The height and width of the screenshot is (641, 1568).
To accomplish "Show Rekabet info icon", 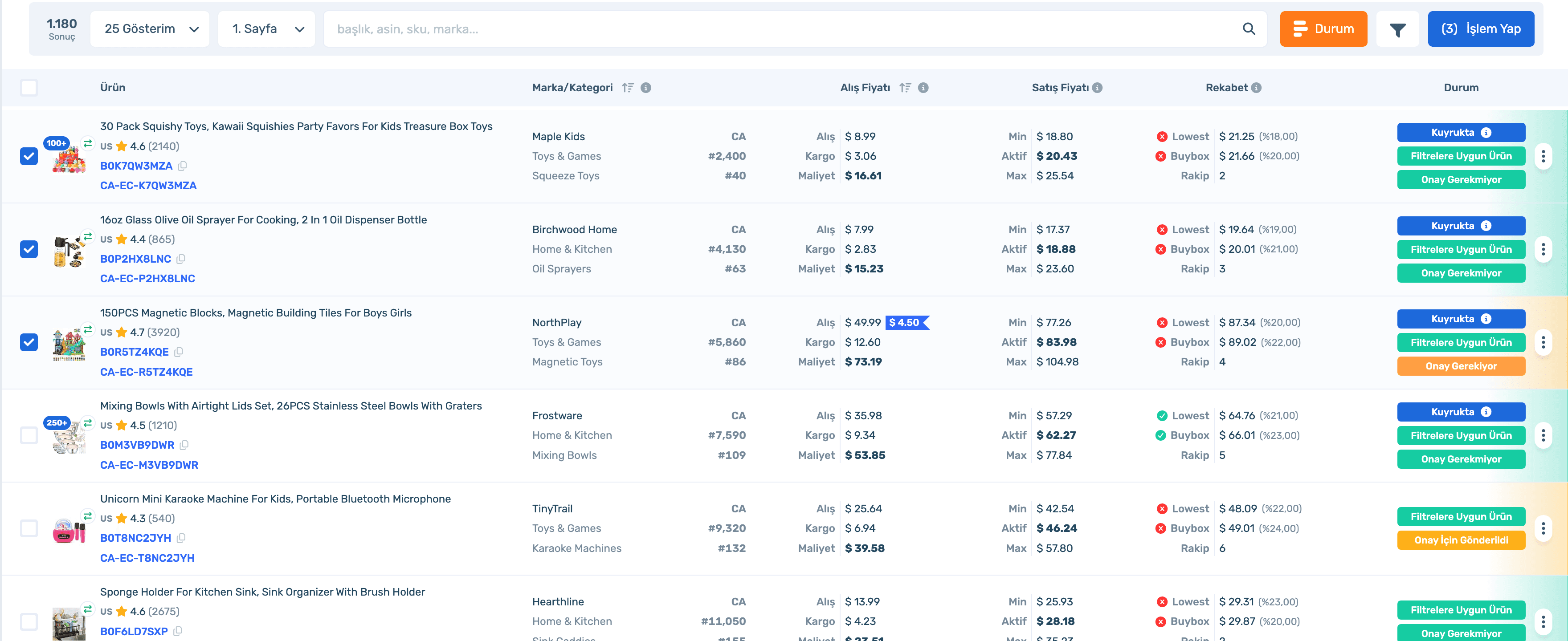I will [1256, 88].
